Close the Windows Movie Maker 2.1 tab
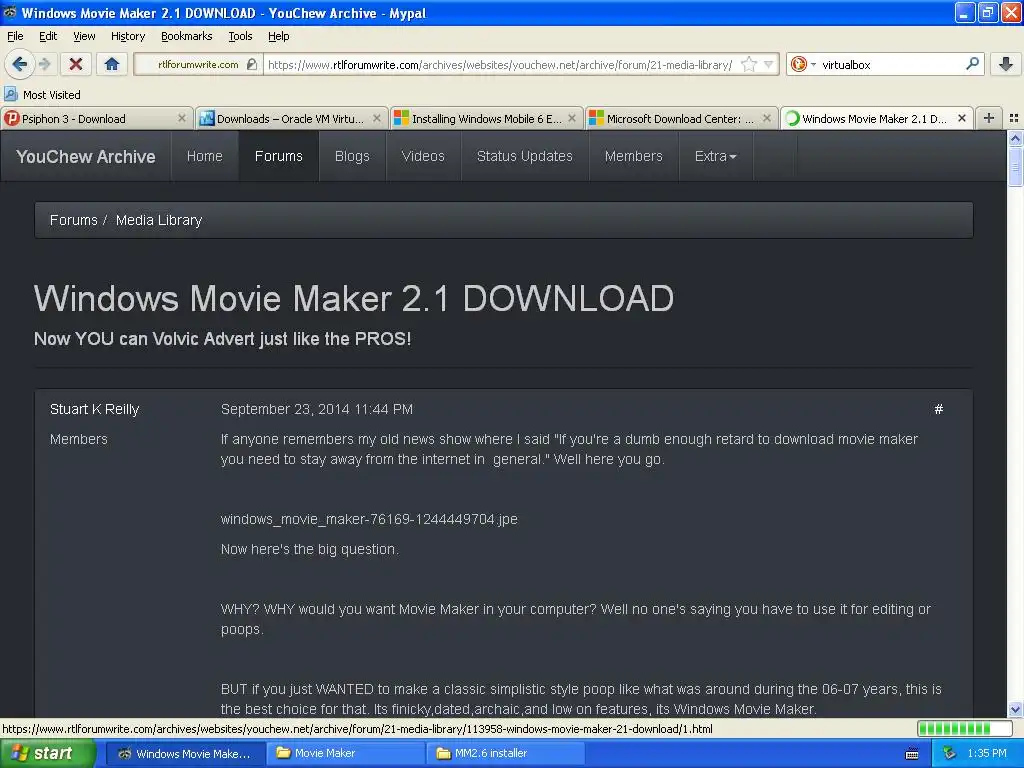Viewport: 1024px width, 768px height. 962,118
